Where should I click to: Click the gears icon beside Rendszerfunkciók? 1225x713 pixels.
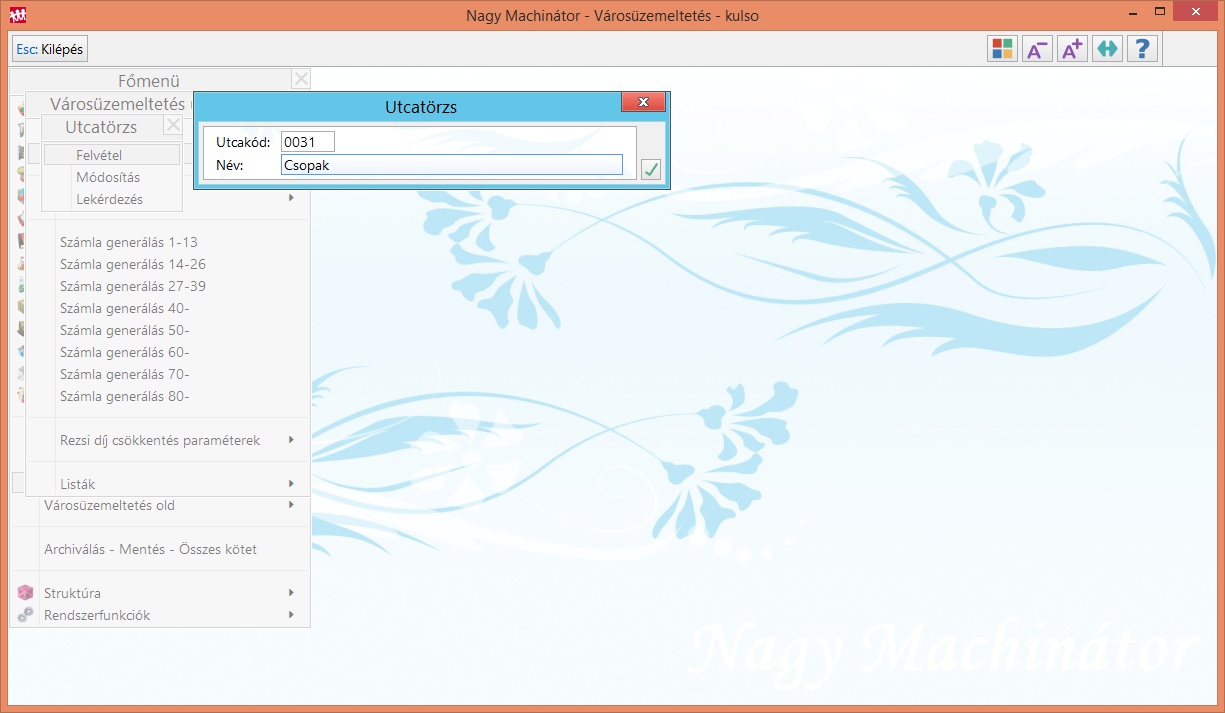pos(26,615)
